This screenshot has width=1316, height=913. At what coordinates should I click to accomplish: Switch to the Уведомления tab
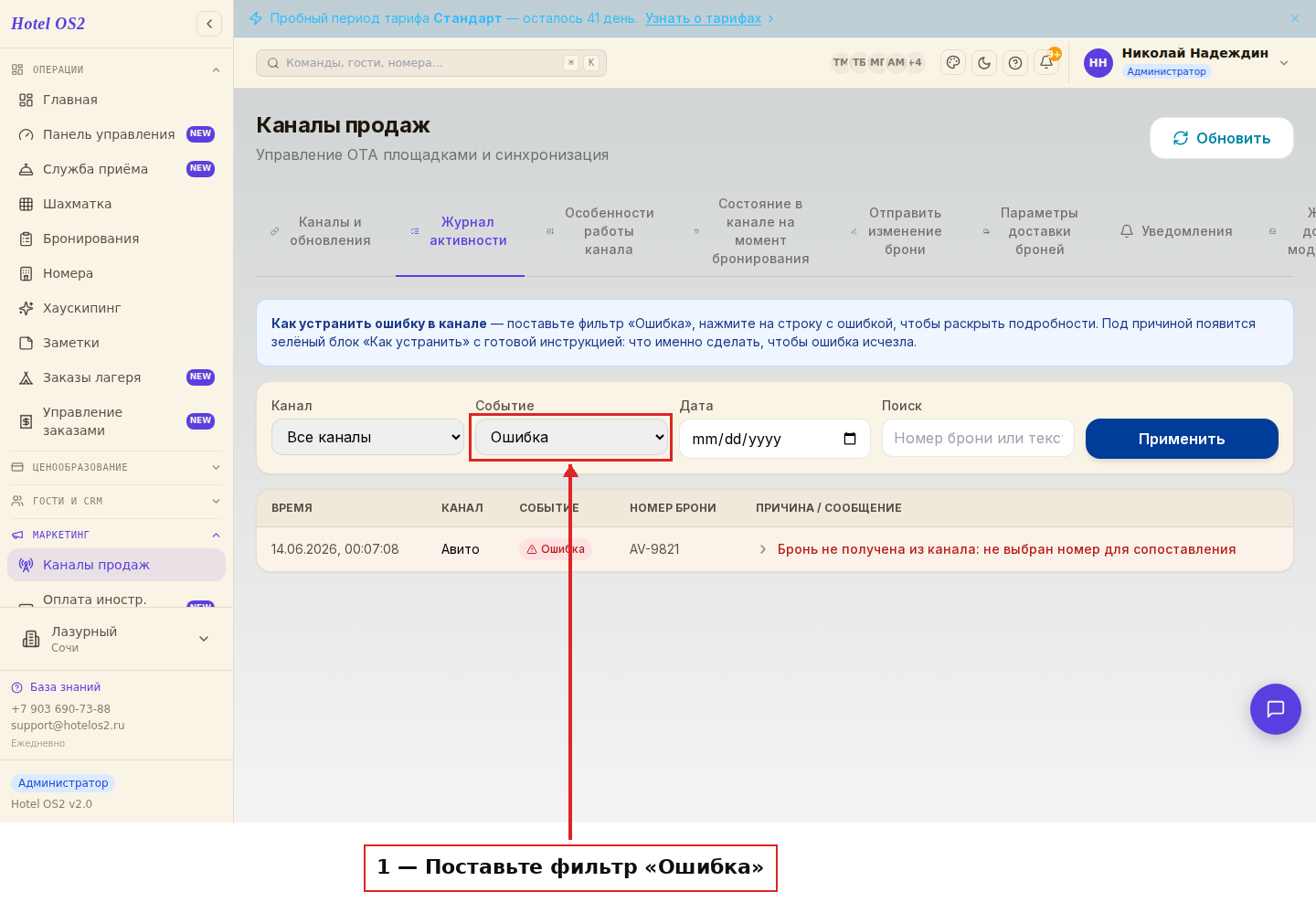(1176, 231)
